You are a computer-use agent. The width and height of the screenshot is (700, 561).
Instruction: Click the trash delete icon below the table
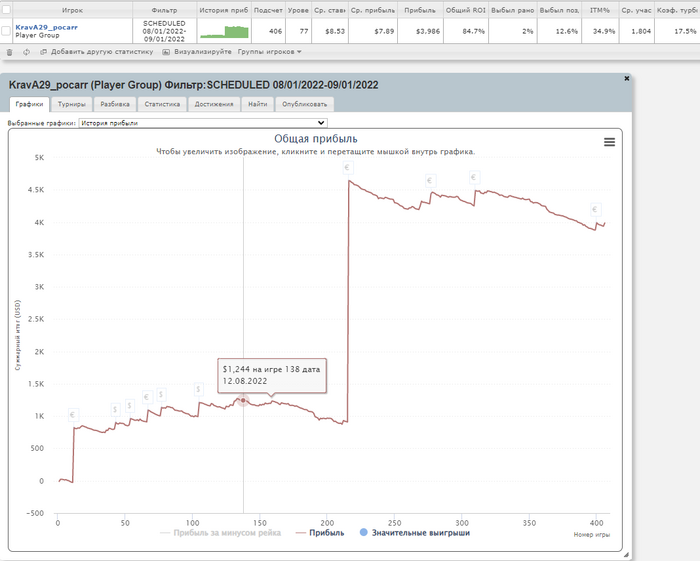tap(9, 52)
